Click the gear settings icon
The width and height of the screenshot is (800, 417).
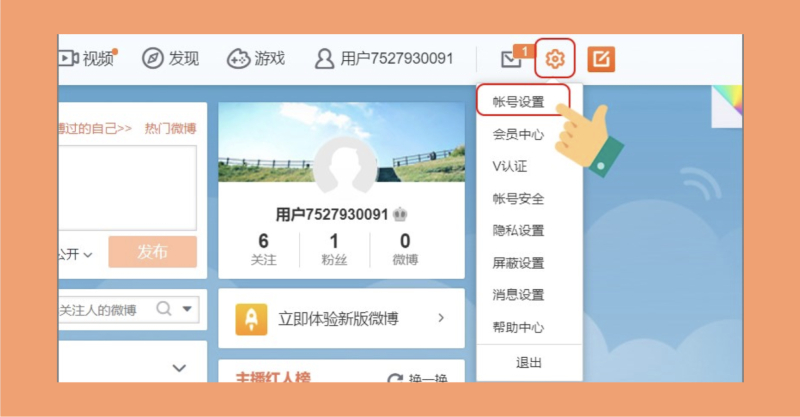(x=556, y=59)
